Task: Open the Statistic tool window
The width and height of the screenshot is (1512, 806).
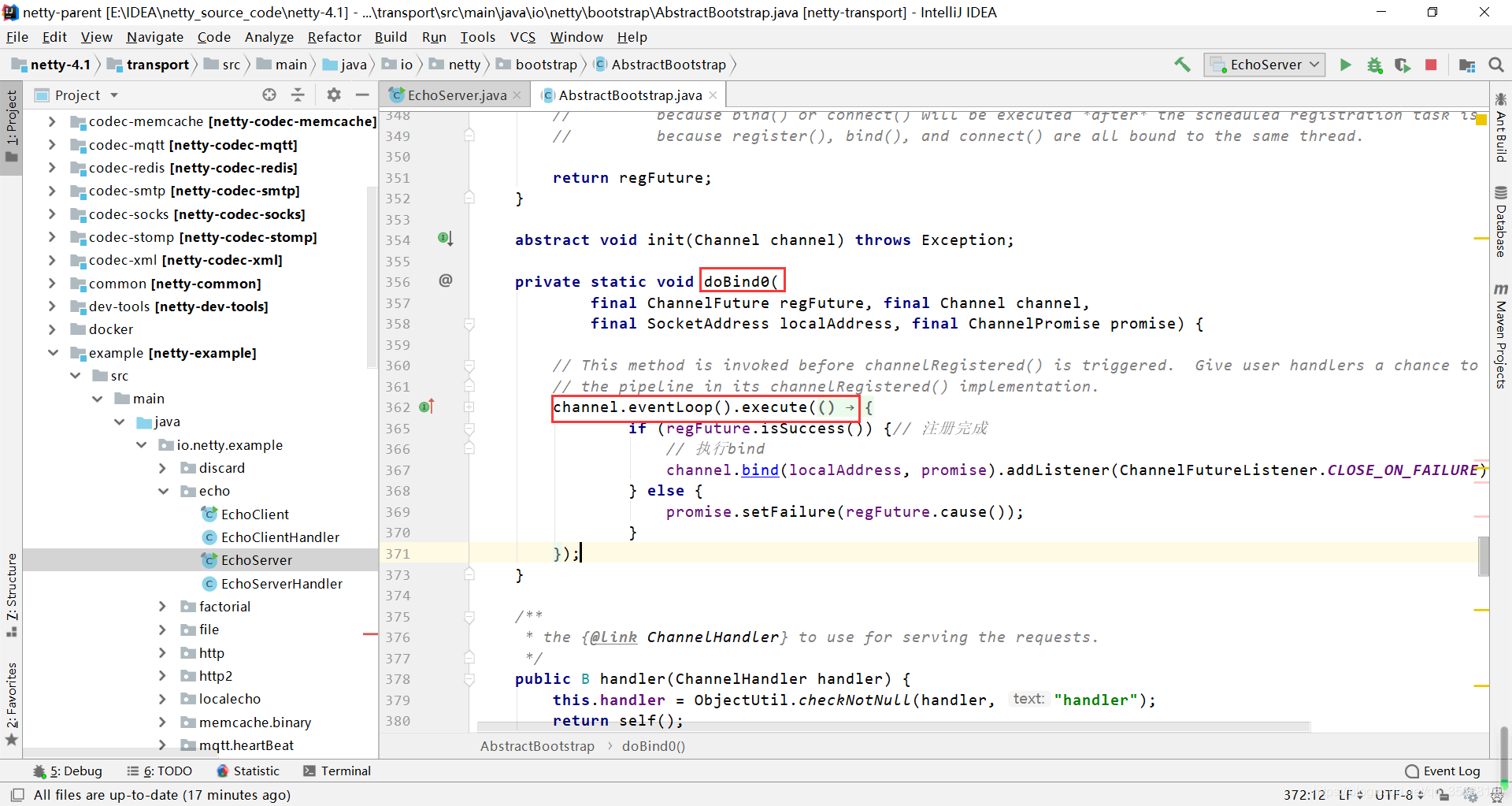Action: 248,771
